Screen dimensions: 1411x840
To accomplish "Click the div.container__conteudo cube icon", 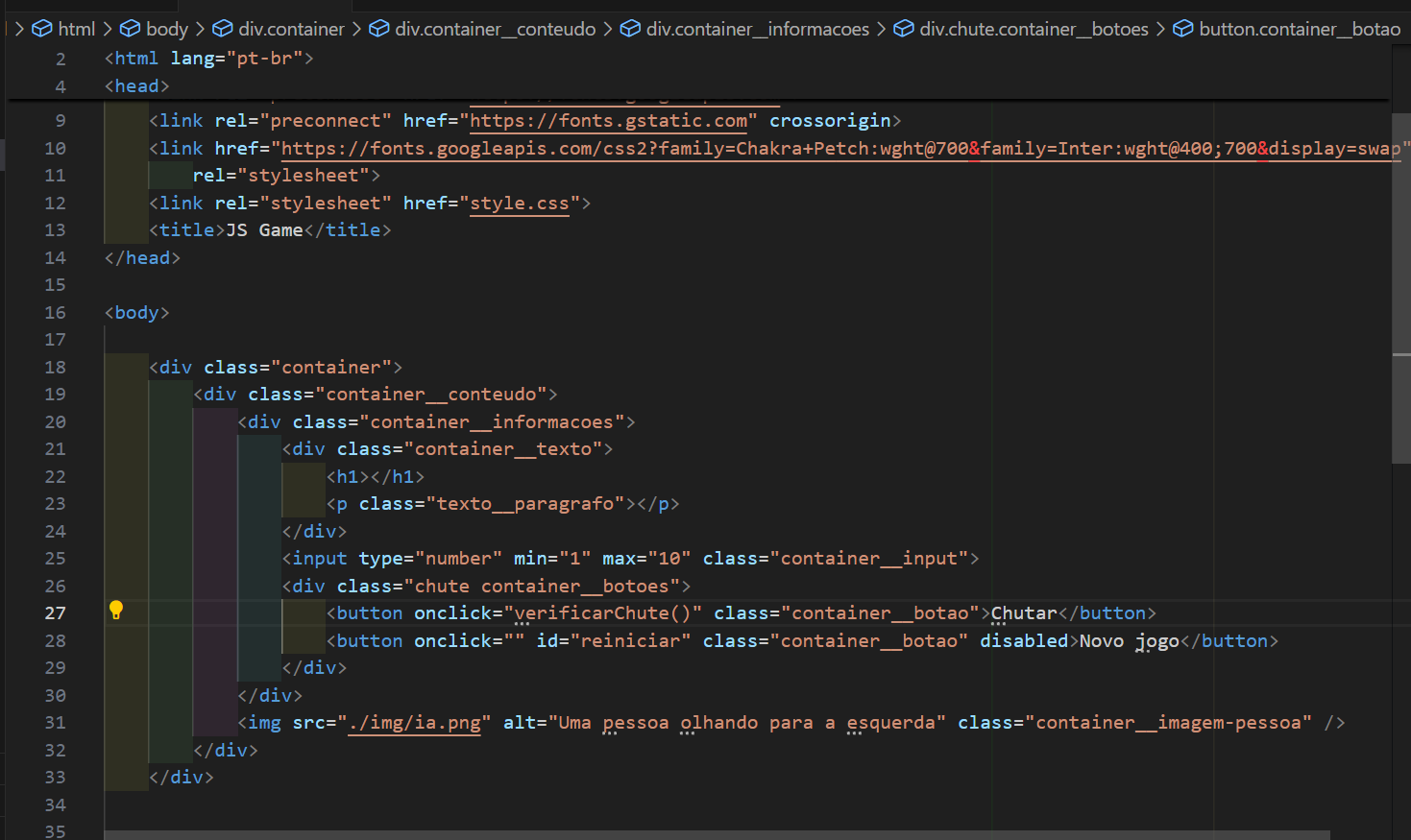I will point(379,29).
